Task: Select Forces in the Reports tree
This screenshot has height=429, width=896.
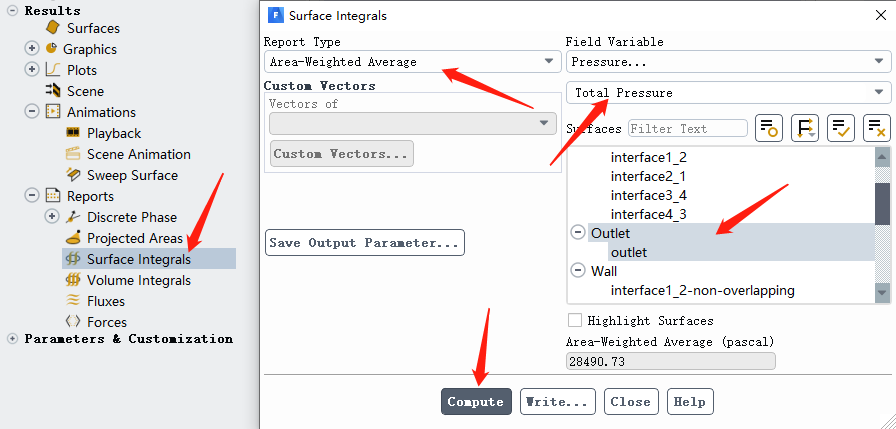Action: tap(106, 322)
